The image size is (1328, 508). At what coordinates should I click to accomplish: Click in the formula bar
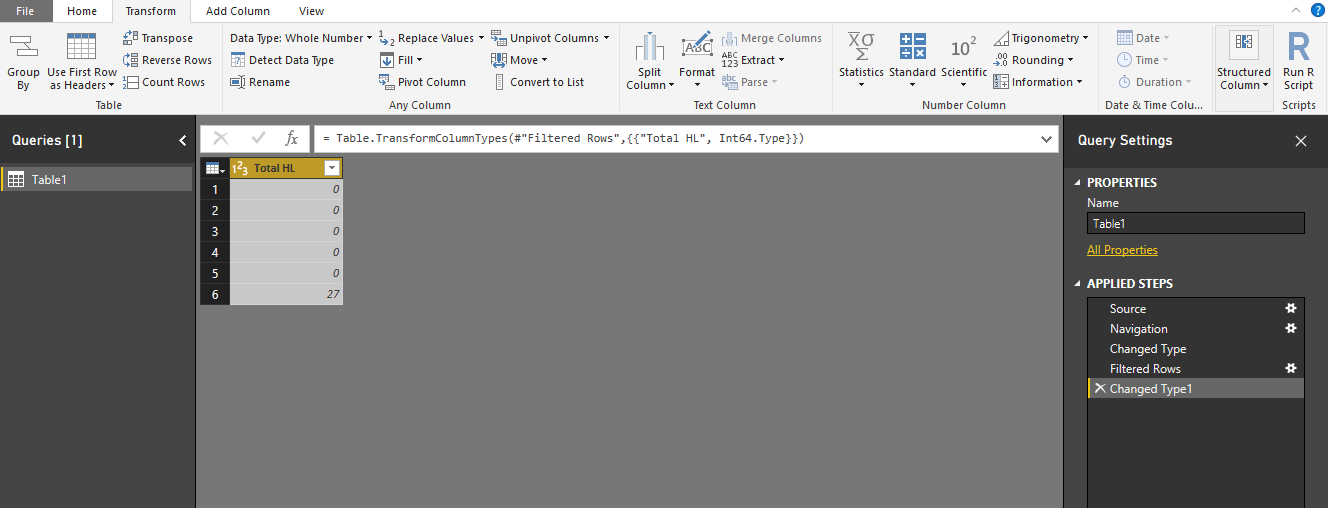click(x=675, y=138)
